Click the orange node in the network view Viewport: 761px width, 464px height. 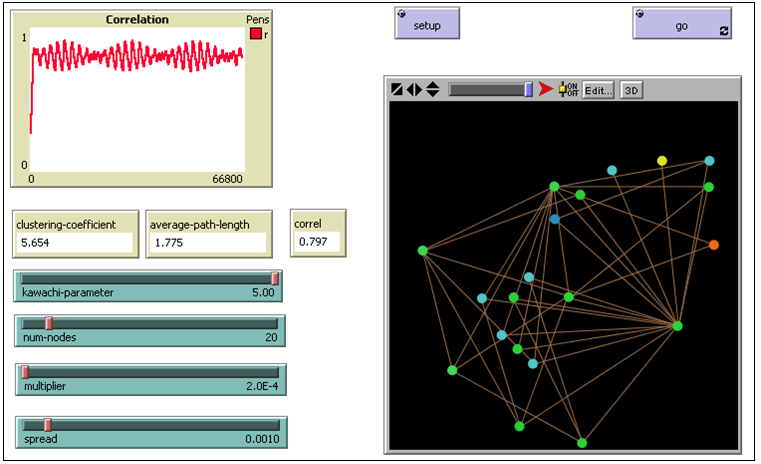(x=713, y=245)
